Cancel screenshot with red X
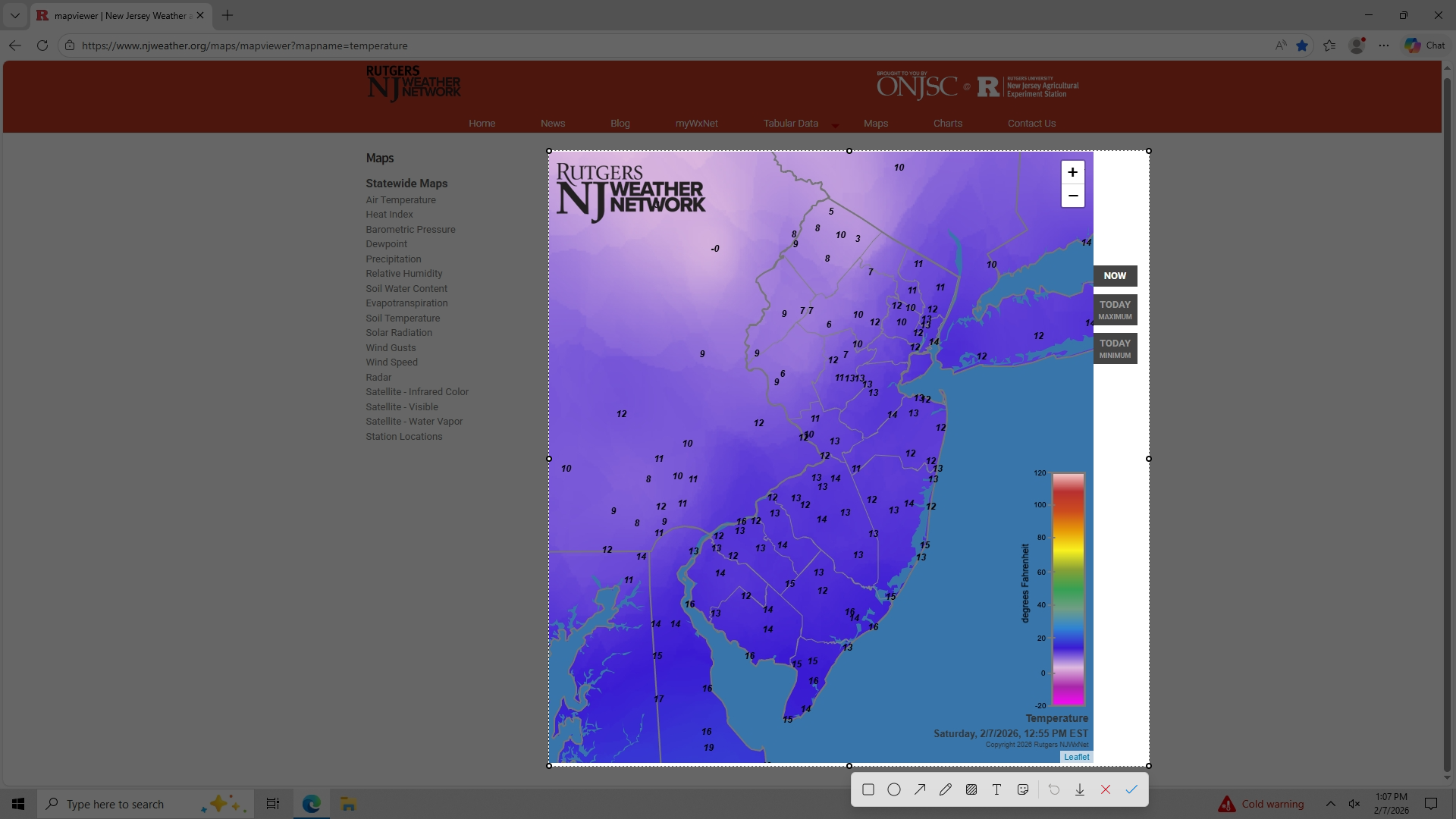The image size is (1456, 819). [1106, 789]
